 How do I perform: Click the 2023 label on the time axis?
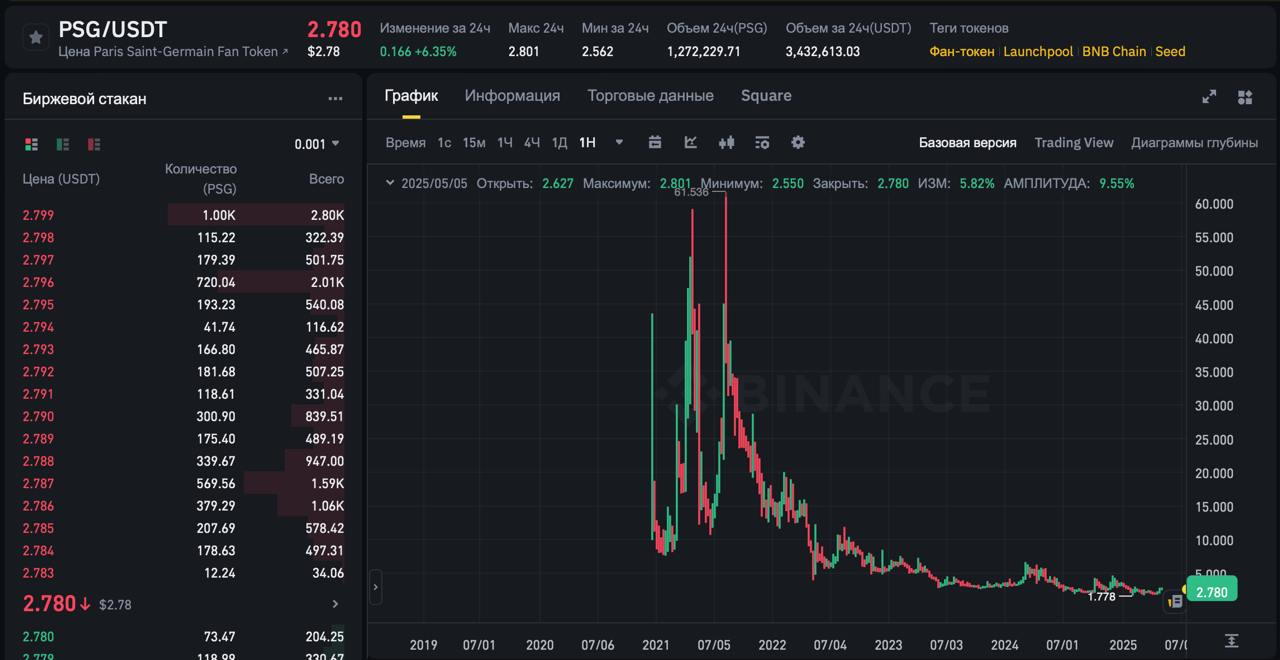888,645
